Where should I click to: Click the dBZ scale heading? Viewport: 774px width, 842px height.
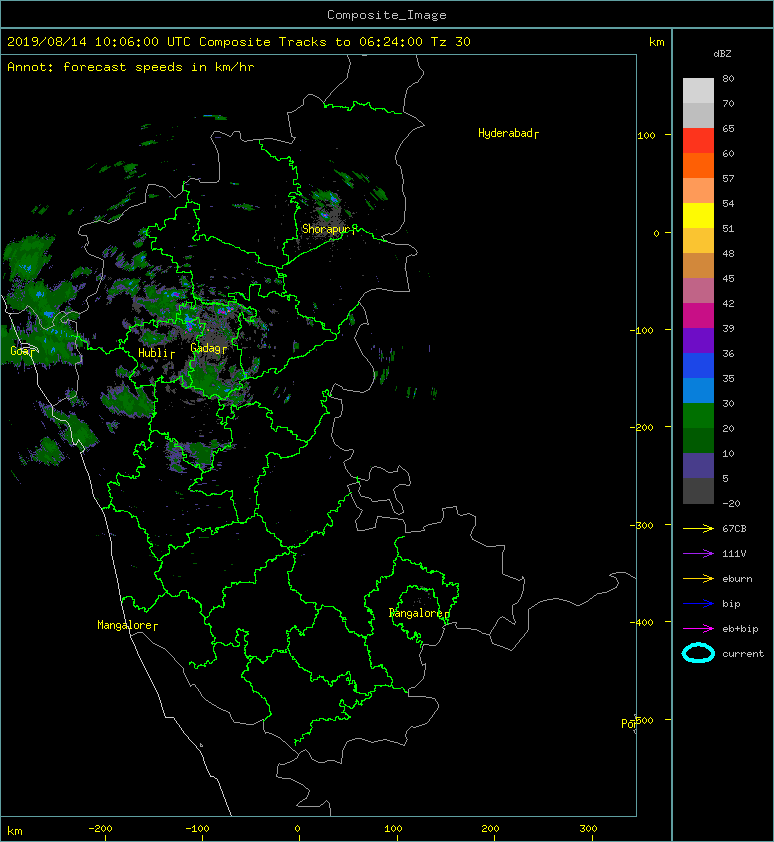pos(722,54)
